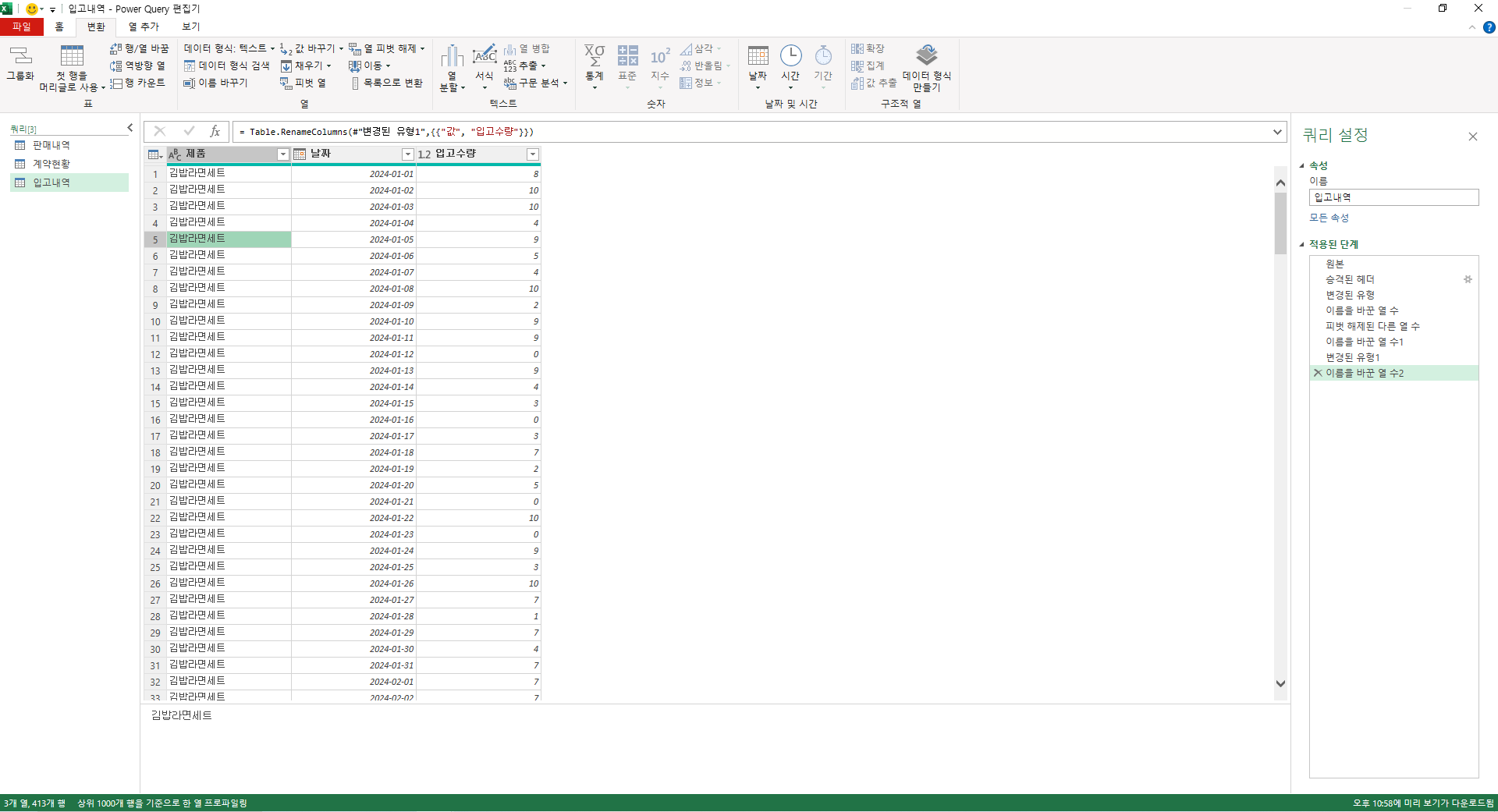Click the 시간 clock icon in ribbon
This screenshot has height=812, width=1498.
click(x=790, y=56)
